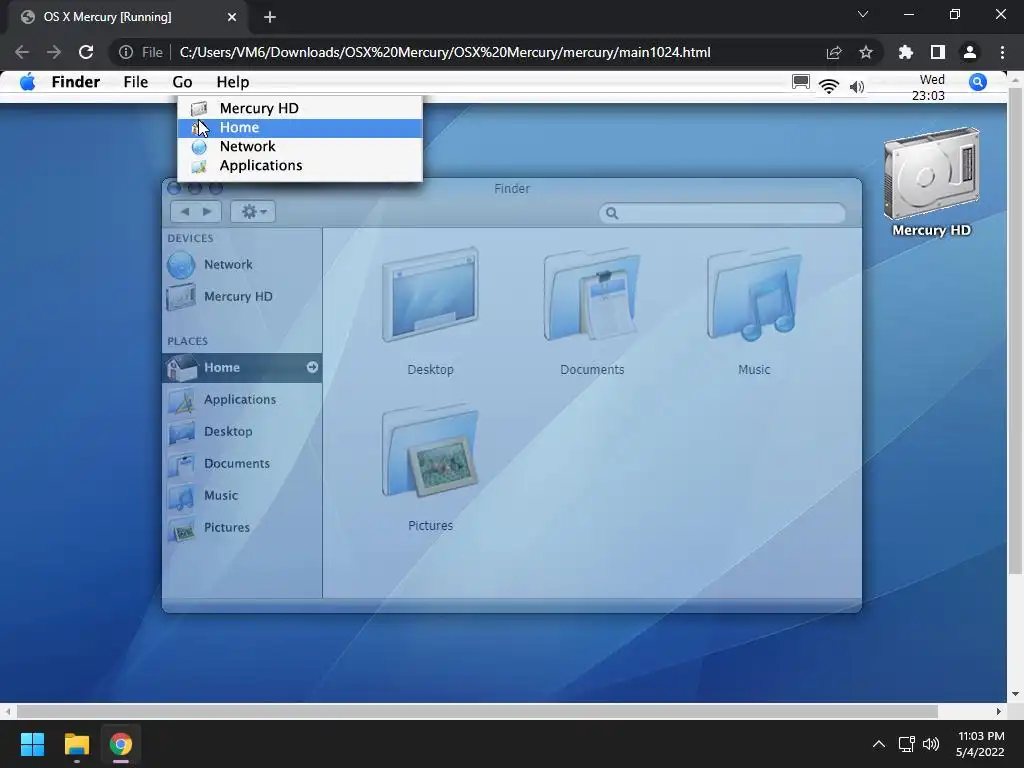
Task: Reload the page in Chrome
Action: (86, 52)
